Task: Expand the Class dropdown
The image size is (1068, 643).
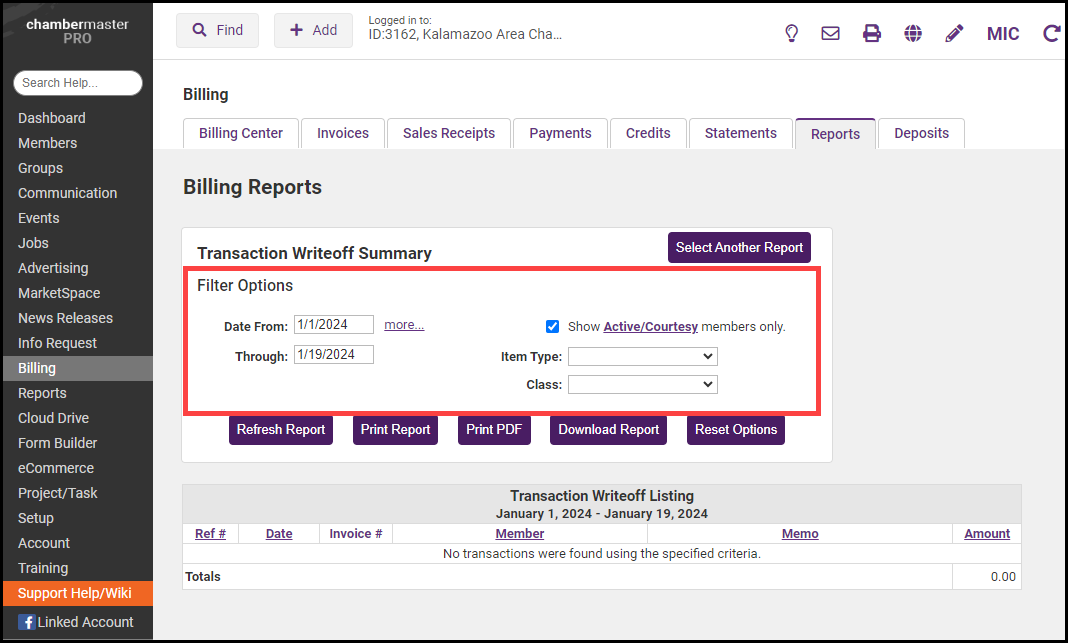Action: pos(642,384)
